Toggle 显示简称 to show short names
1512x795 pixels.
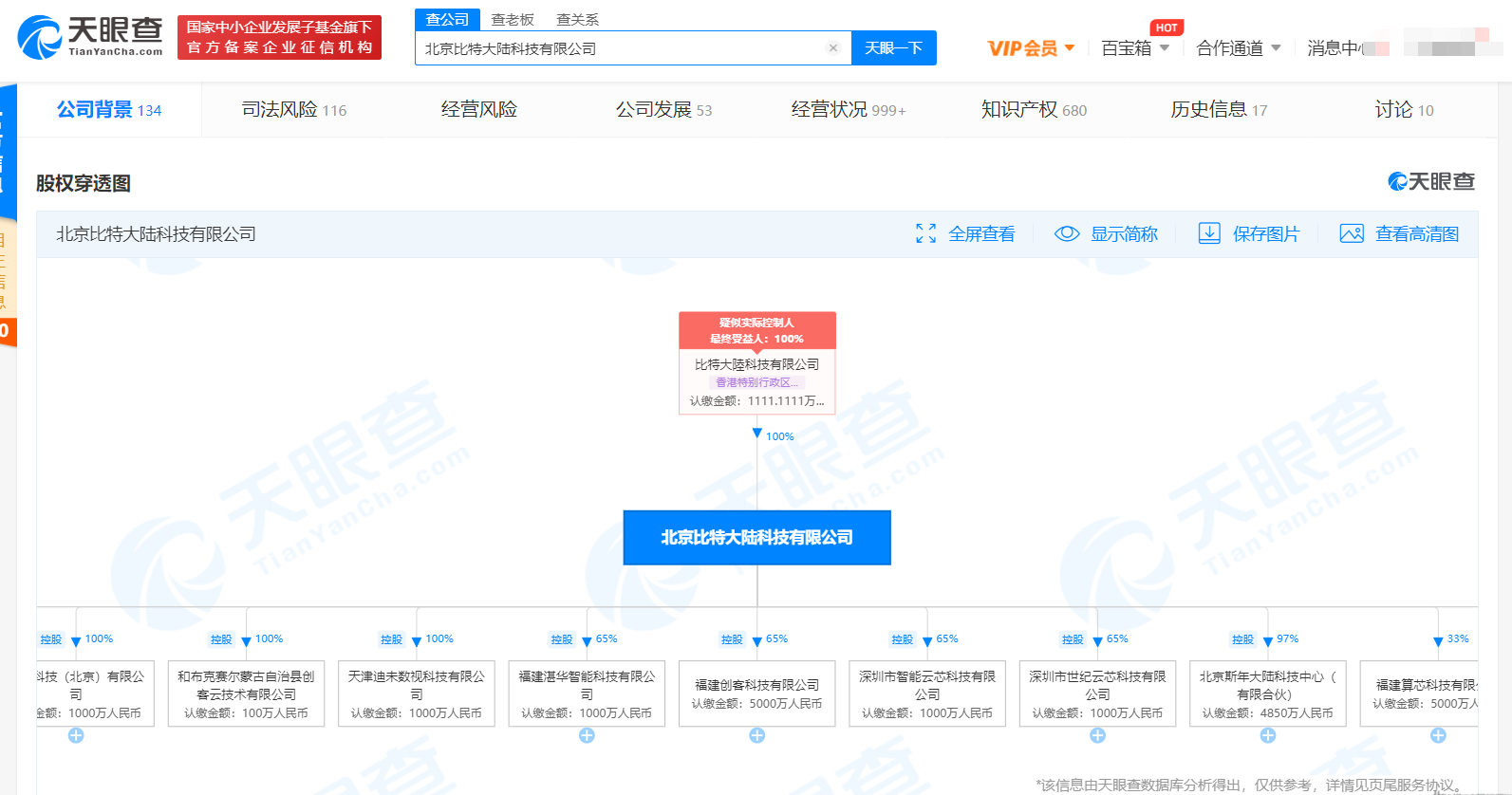1107,234
